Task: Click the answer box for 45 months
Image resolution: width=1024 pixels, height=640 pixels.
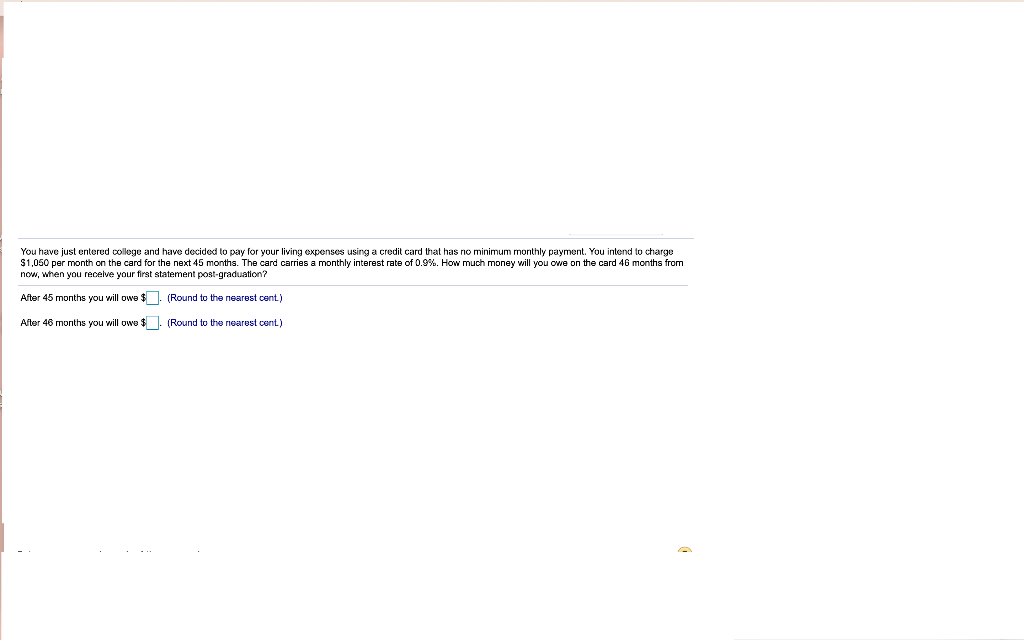Action: pyautogui.click(x=152, y=298)
